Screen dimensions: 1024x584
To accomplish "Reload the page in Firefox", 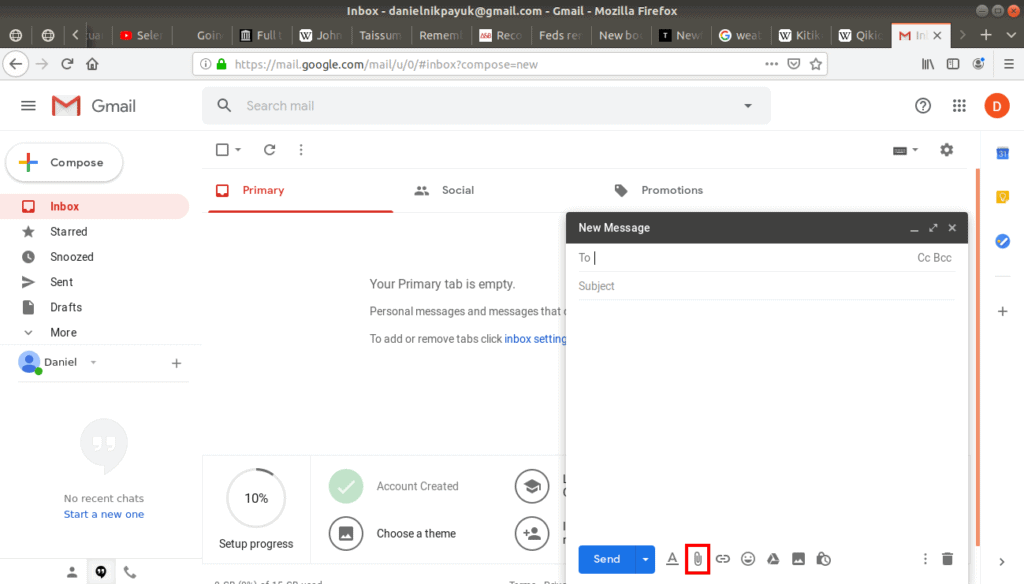I will [x=67, y=64].
